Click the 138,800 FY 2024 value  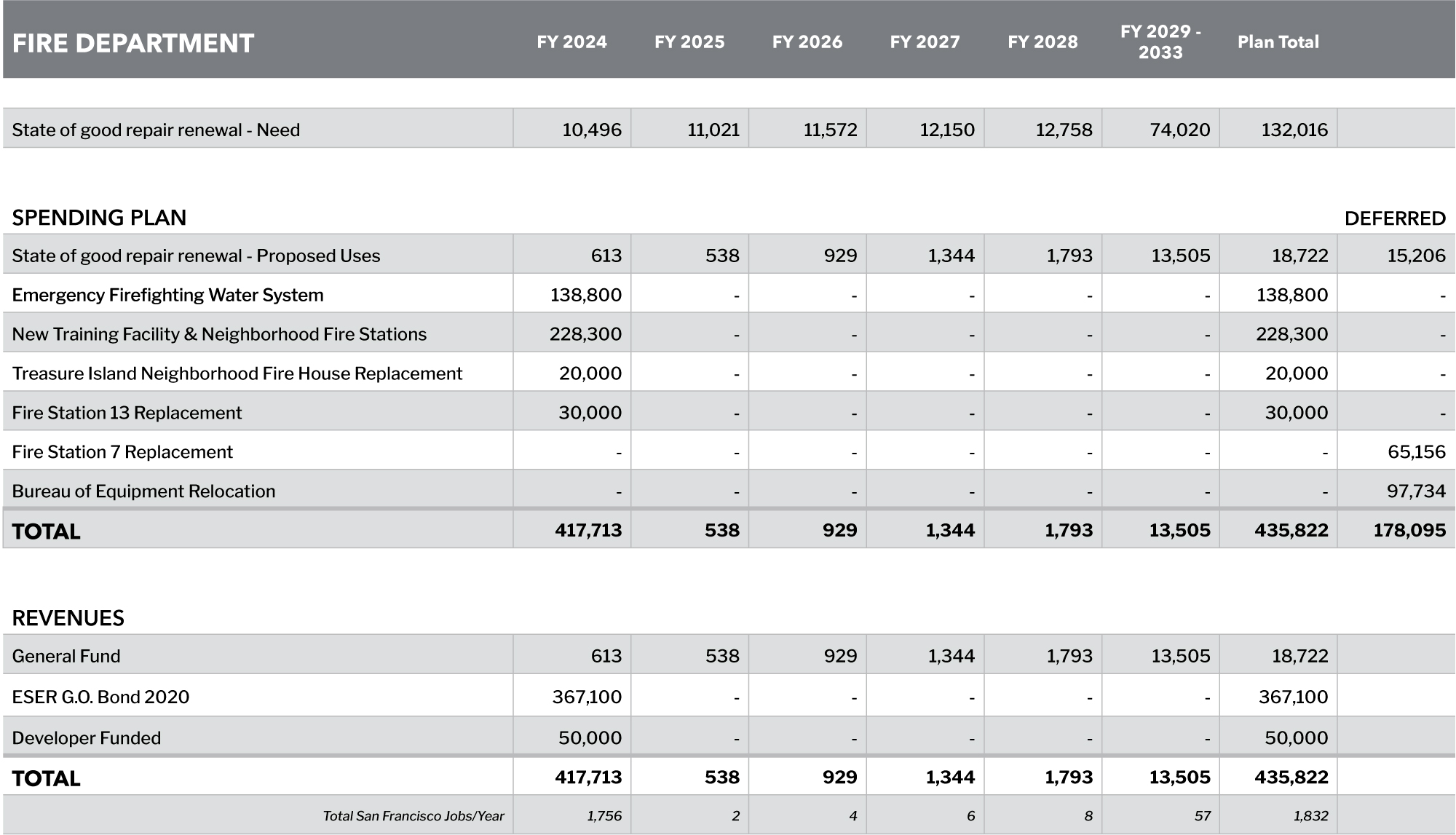[586, 295]
